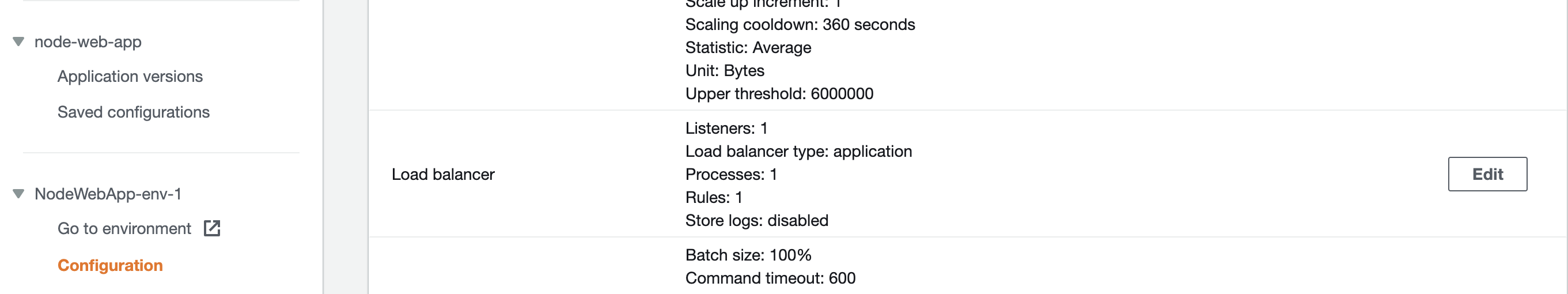Select node-web-app application name in sidebar
This screenshot has height=294, width=1568.
(88, 42)
